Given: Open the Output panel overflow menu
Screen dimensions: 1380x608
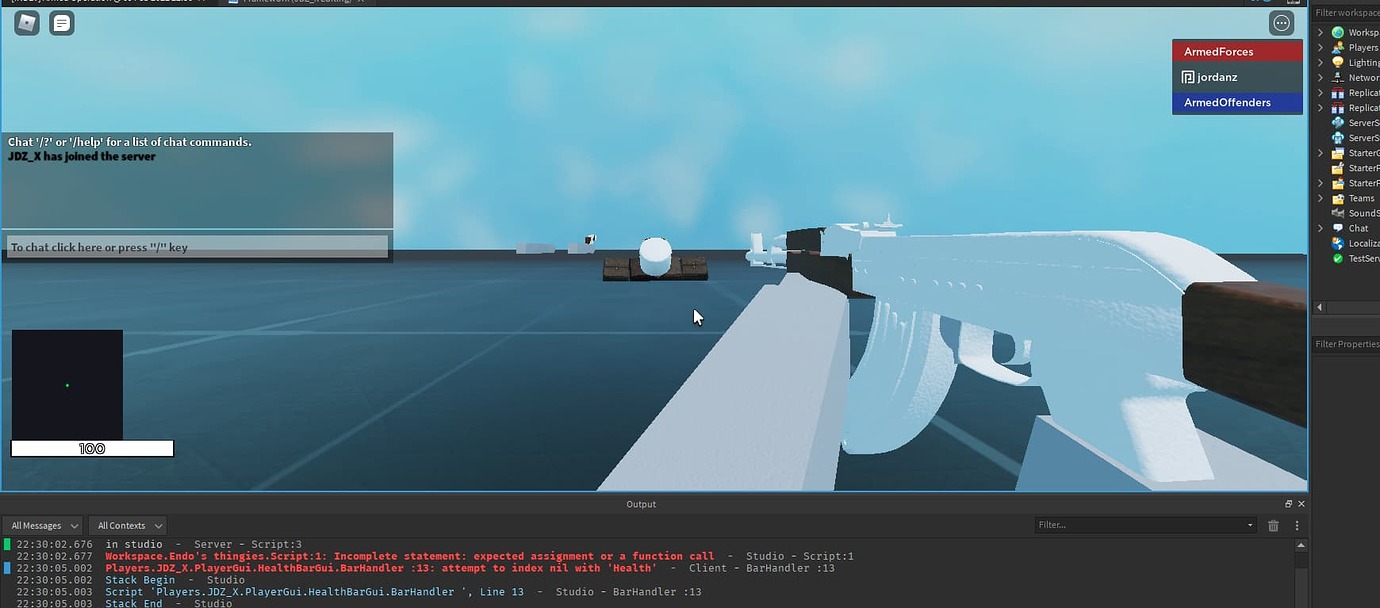Looking at the screenshot, I should [x=1296, y=524].
